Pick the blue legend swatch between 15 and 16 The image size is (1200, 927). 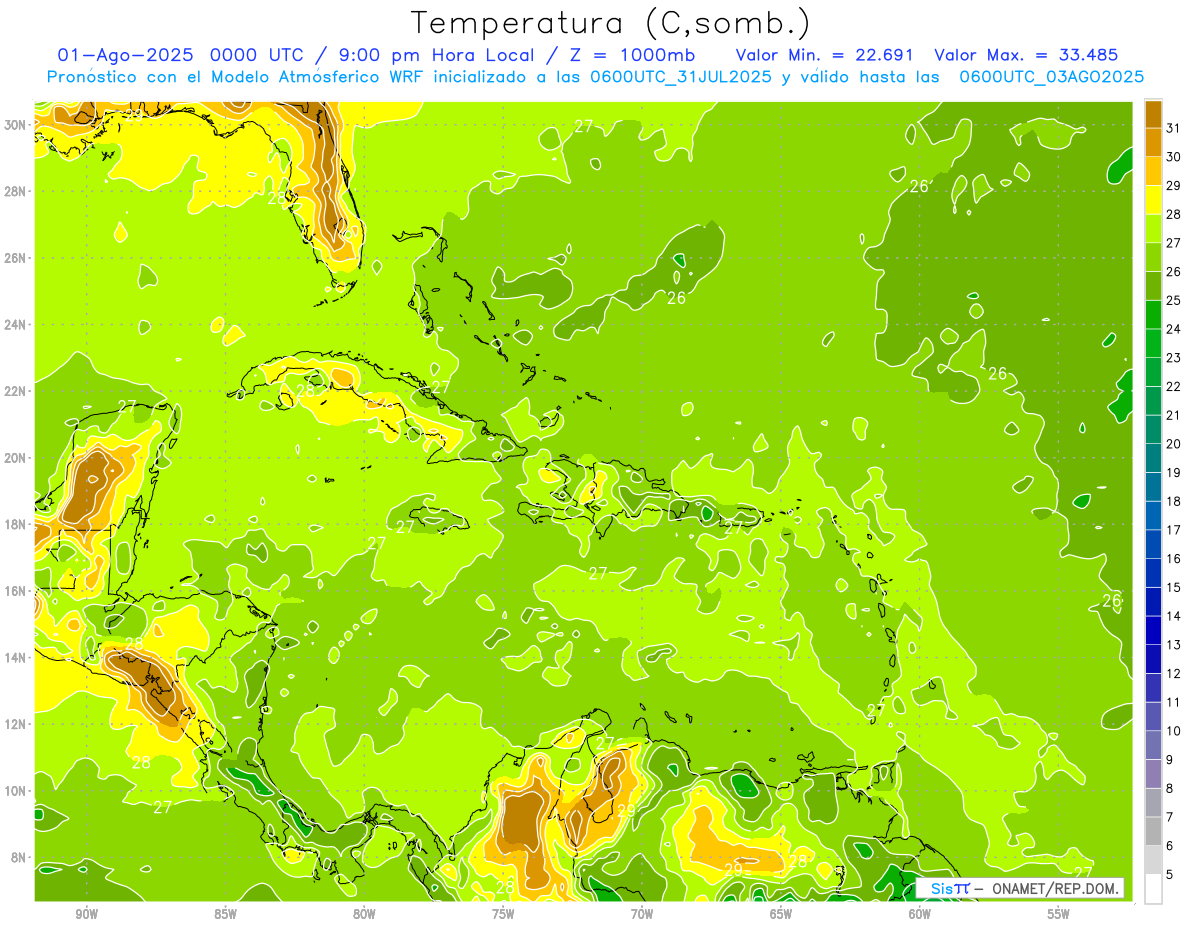[1153, 573]
